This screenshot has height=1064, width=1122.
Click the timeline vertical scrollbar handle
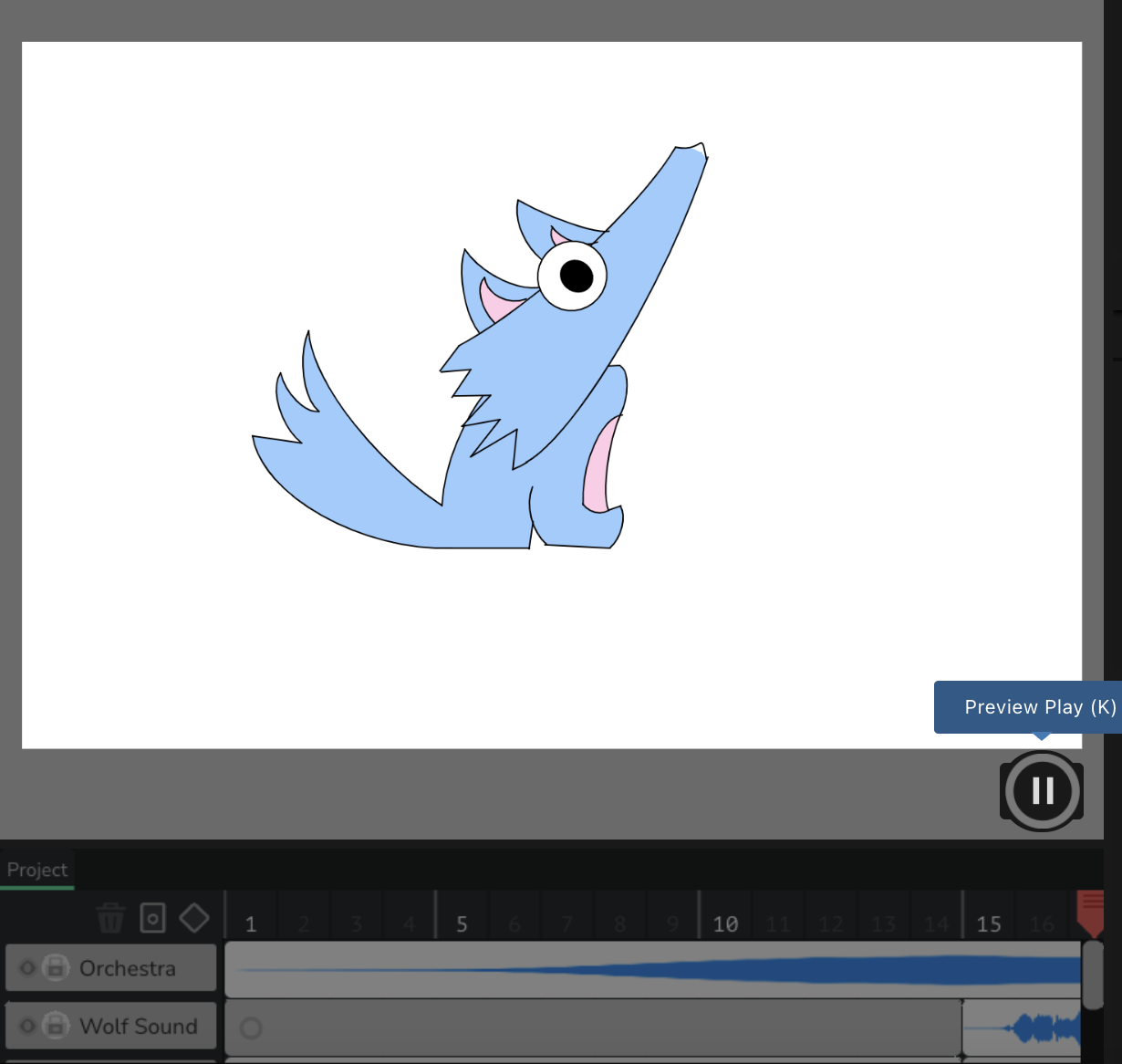click(1092, 975)
